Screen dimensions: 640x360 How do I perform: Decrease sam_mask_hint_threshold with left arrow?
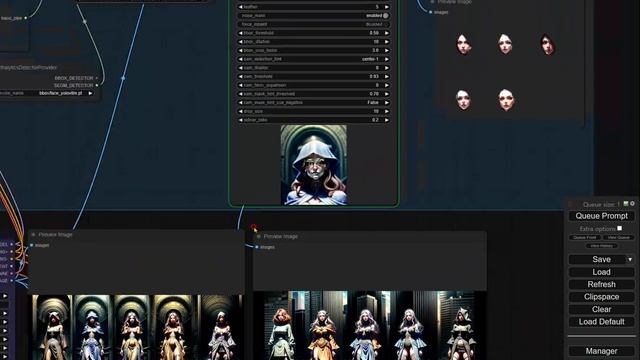240,94
